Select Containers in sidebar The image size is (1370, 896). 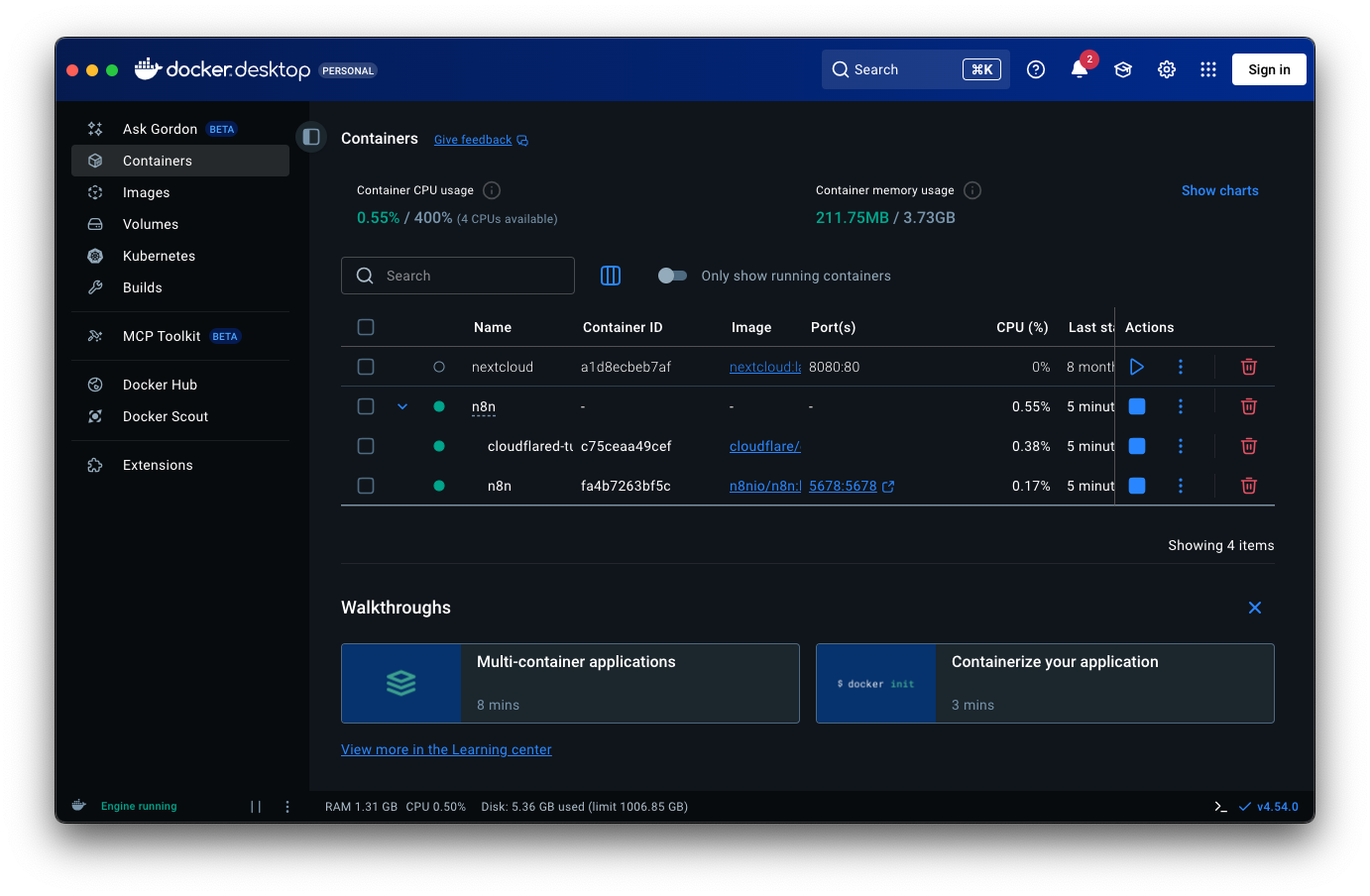(x=180, y=161)
